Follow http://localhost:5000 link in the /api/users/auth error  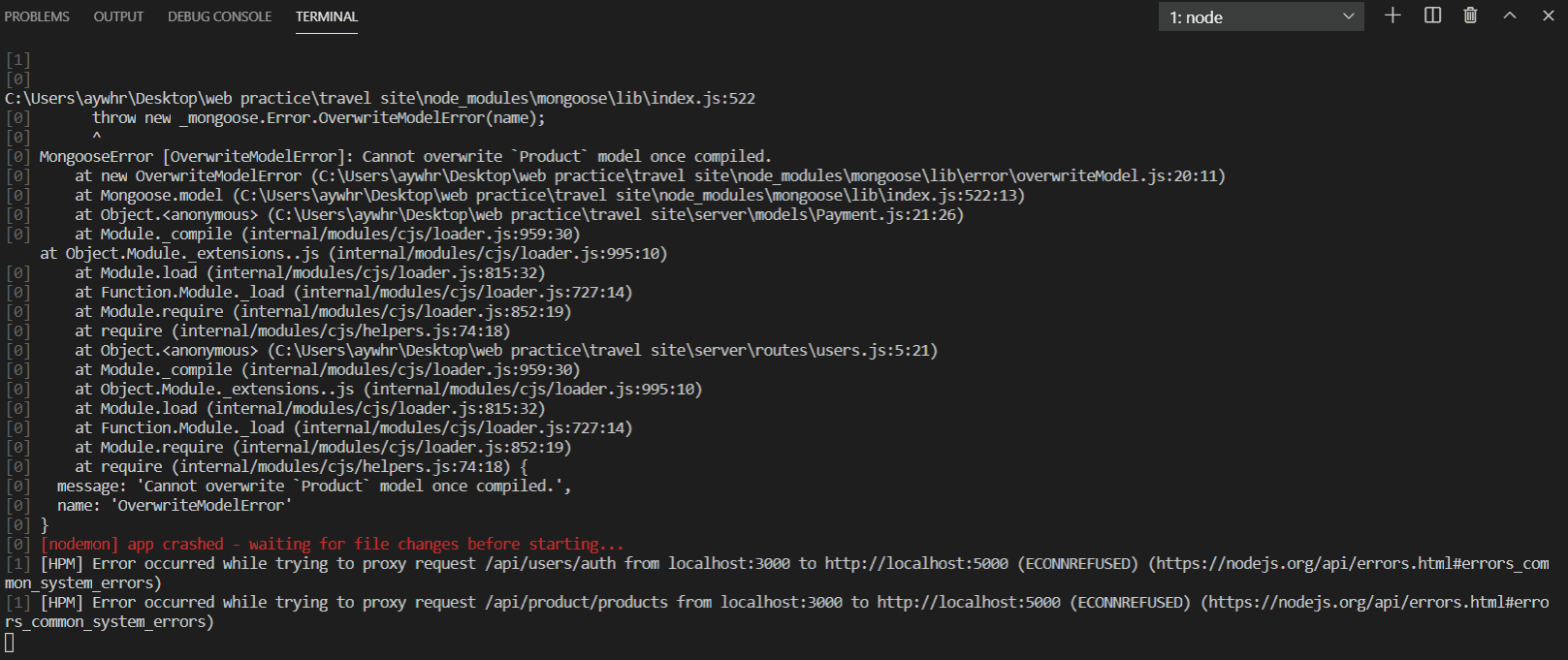coord(916,563)
